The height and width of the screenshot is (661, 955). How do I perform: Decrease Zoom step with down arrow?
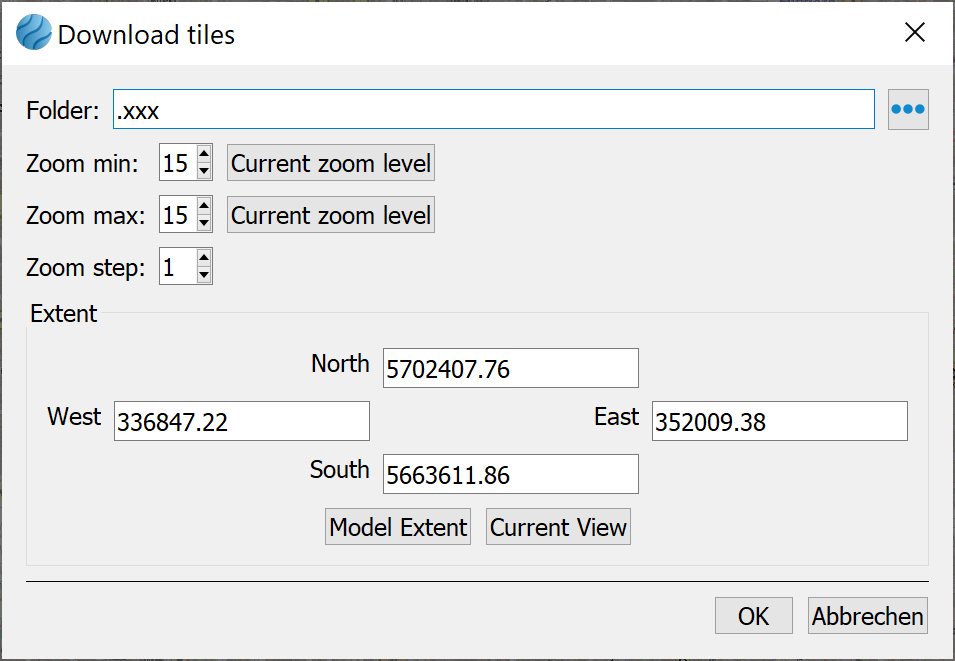(204, 275)
